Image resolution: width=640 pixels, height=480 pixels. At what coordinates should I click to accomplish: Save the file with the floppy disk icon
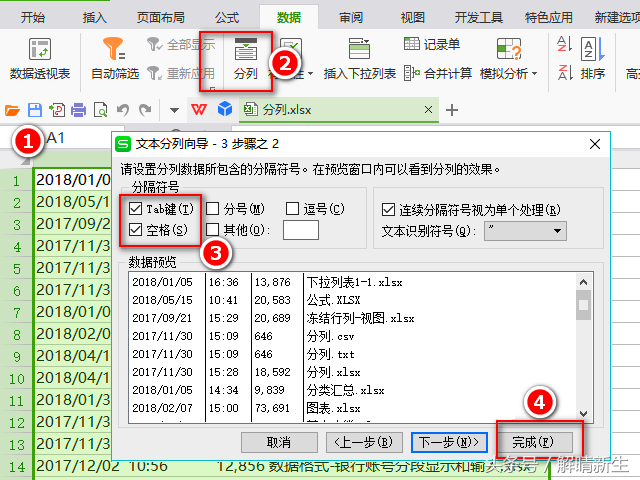click(35, 110)
